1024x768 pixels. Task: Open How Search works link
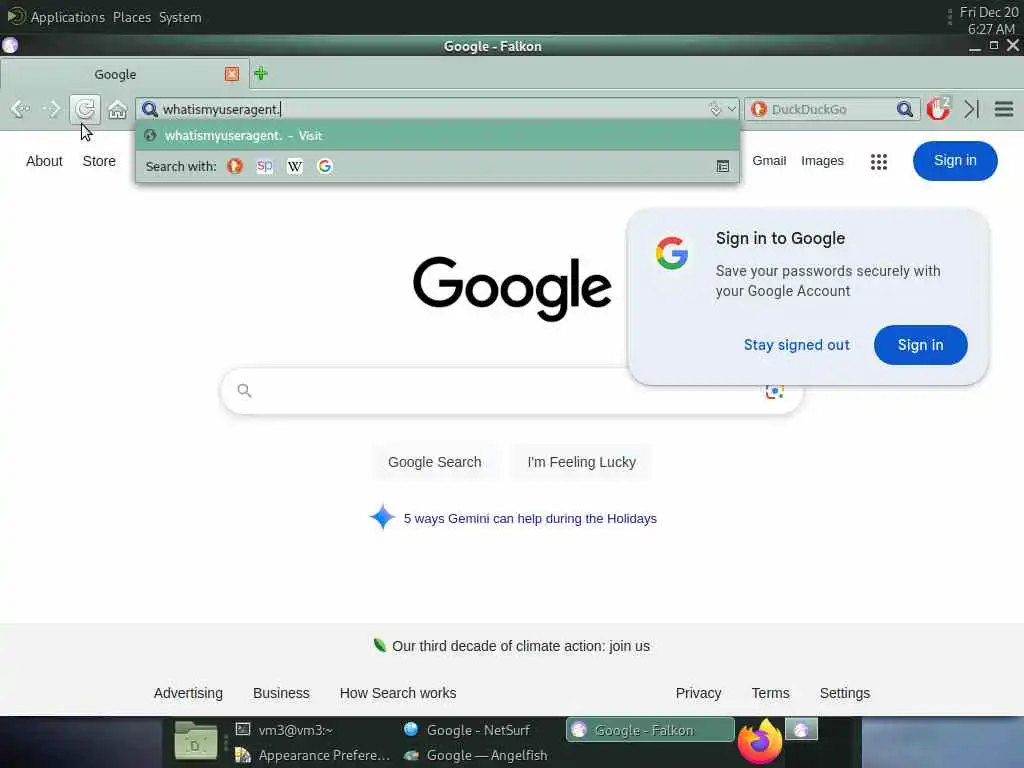pyautogui.click(x=398, y=693)
